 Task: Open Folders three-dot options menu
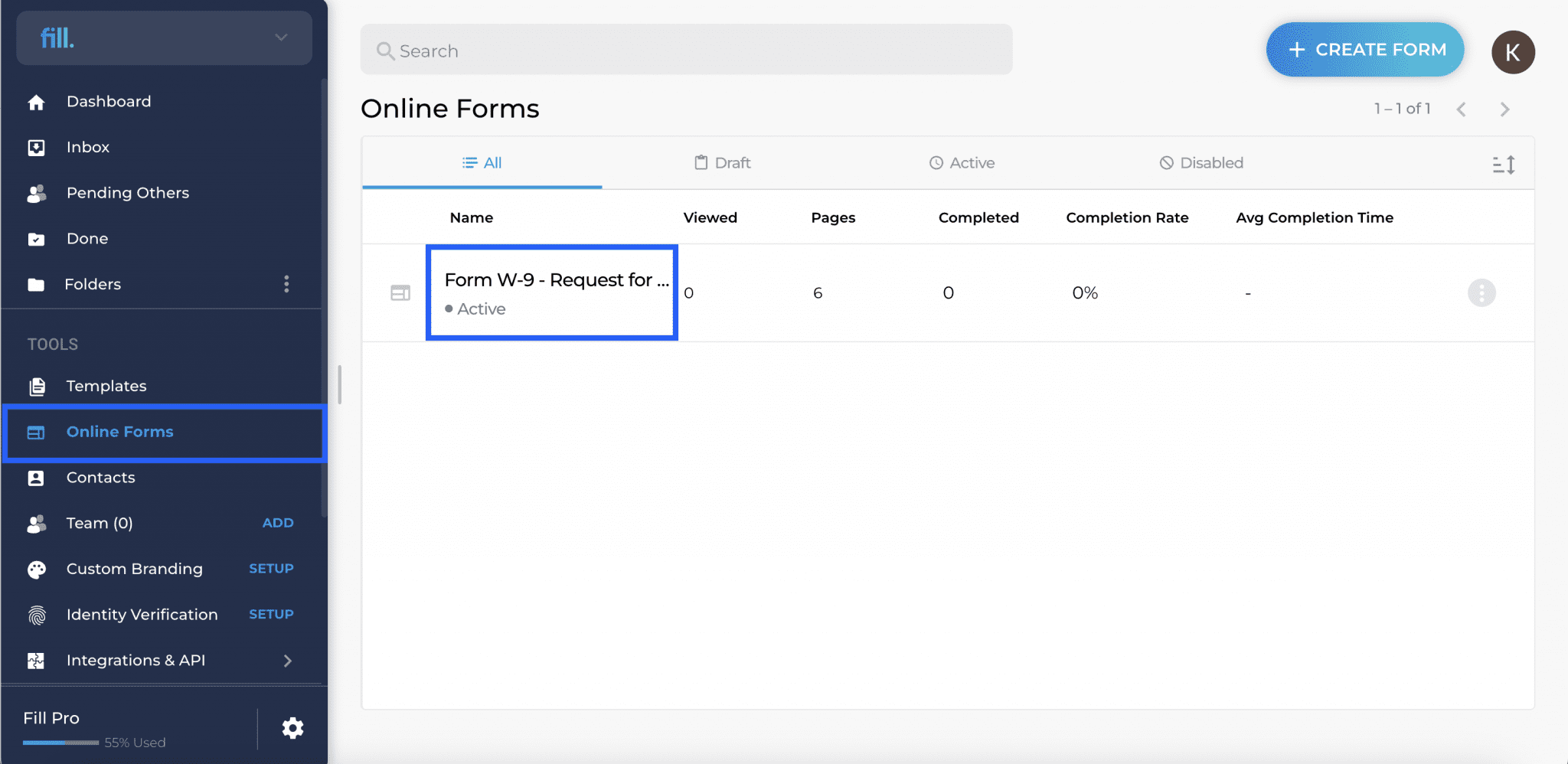(x=286, y=284)
